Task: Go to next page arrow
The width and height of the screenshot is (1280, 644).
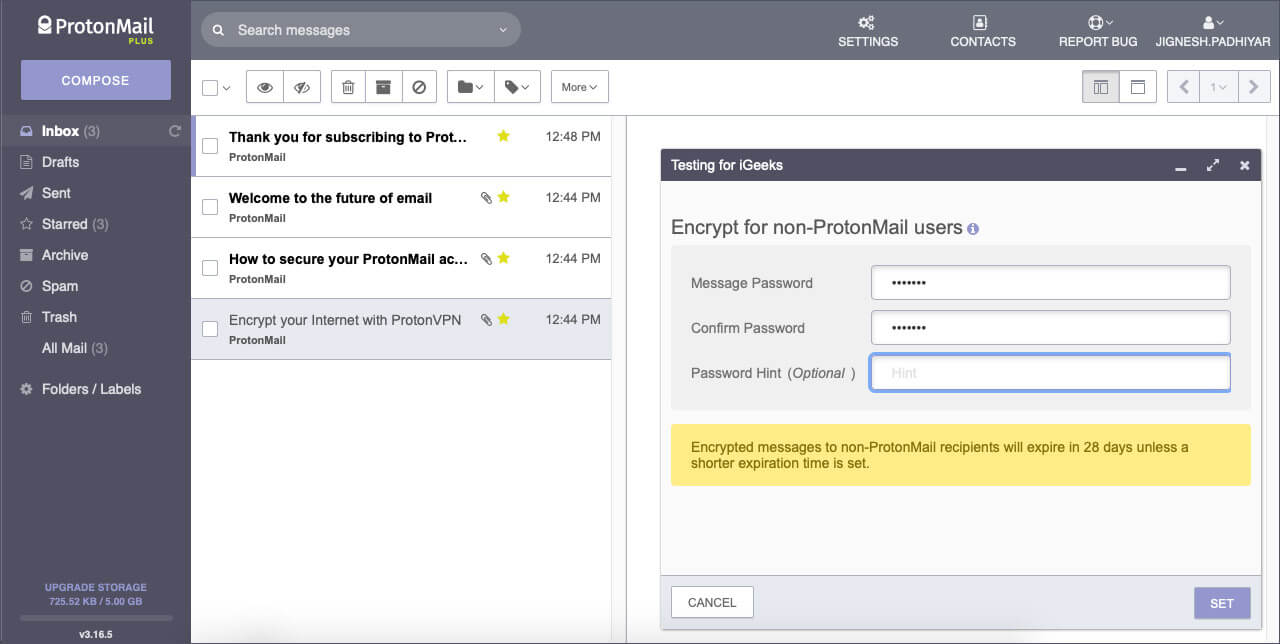Action: click(1254, 87)
